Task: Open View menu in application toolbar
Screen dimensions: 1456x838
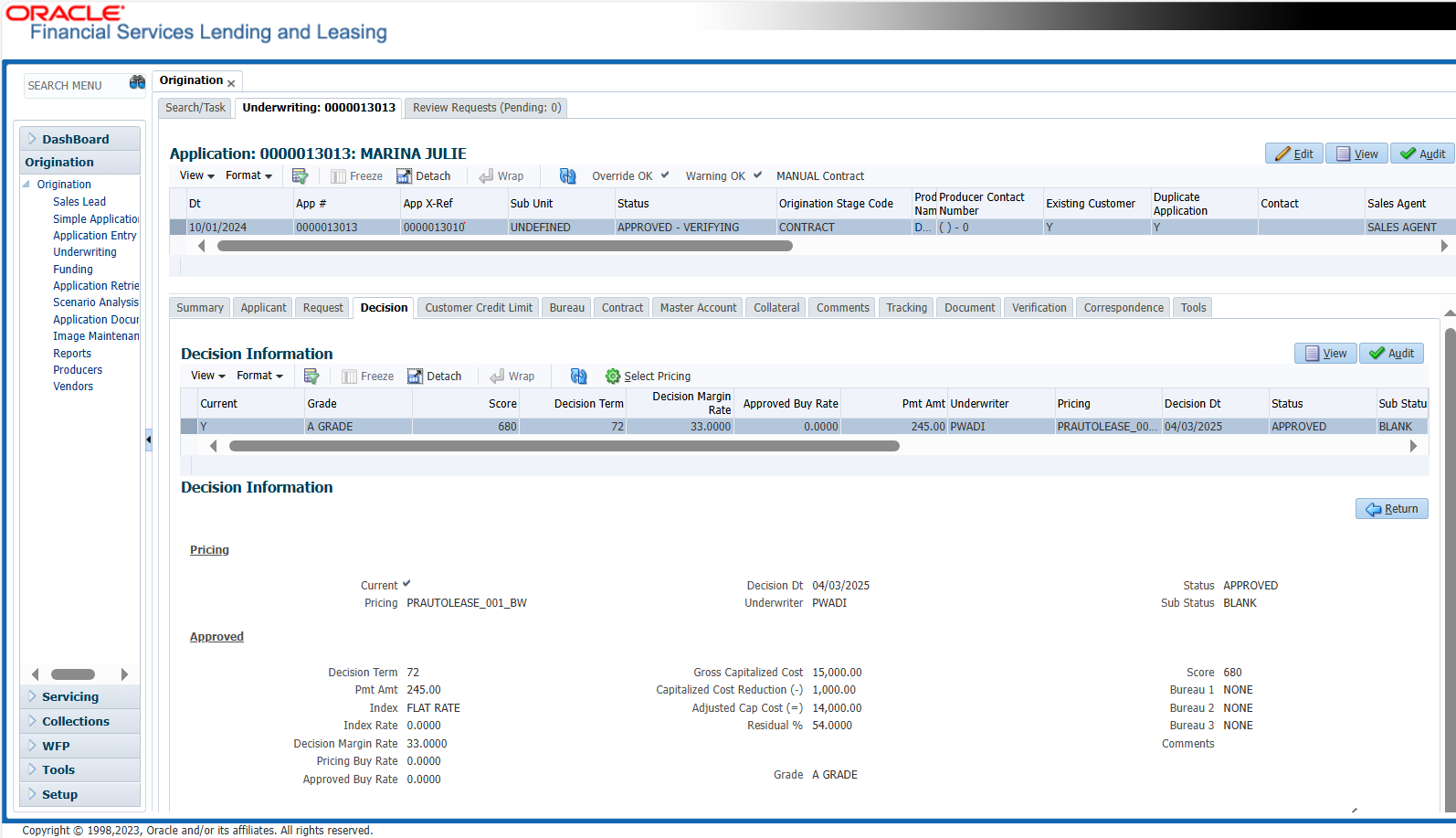Action: 197,175
